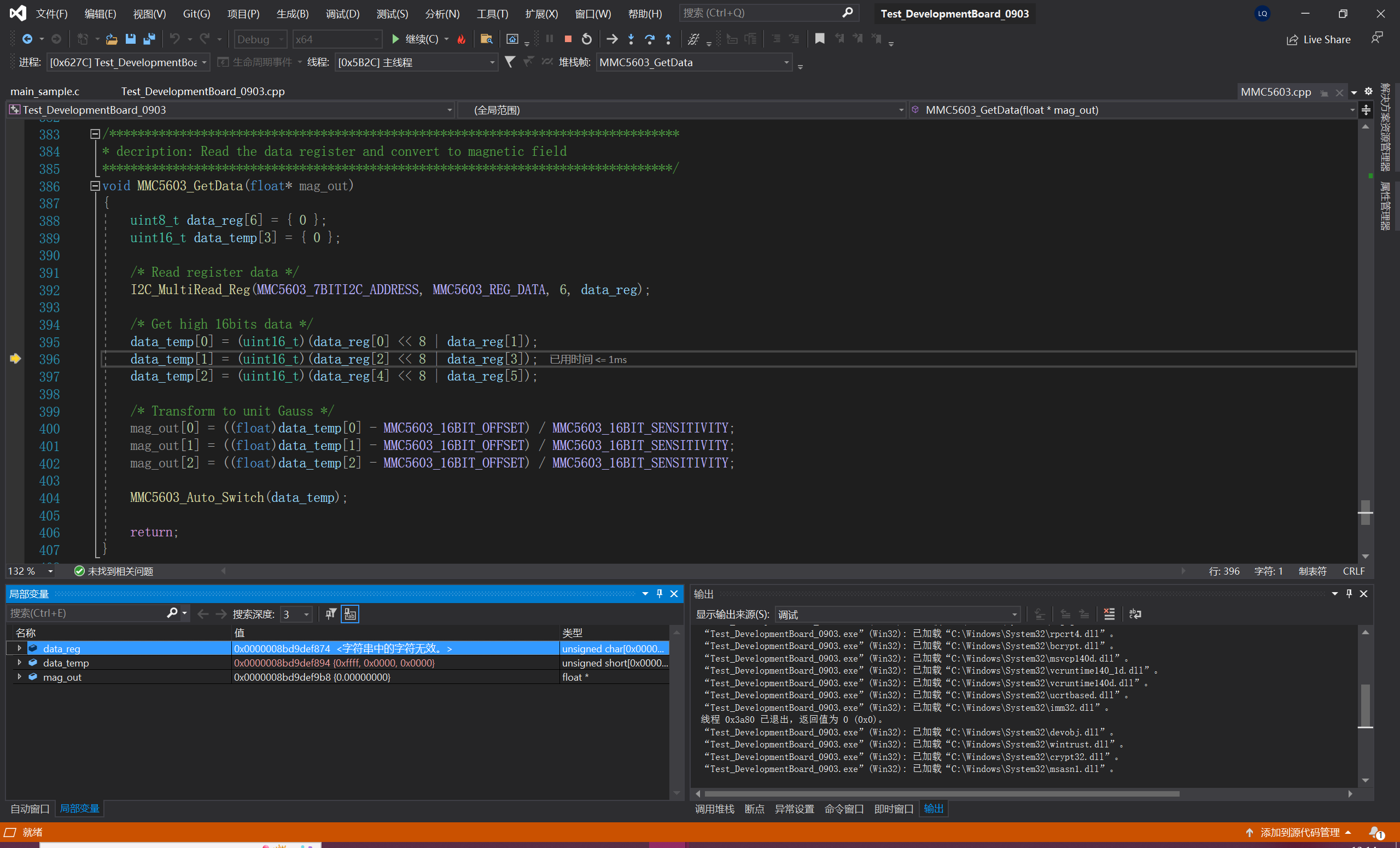Click the LQ account badge
The height and width of the screenshot is (848, 1400).
click(1262, 14)
